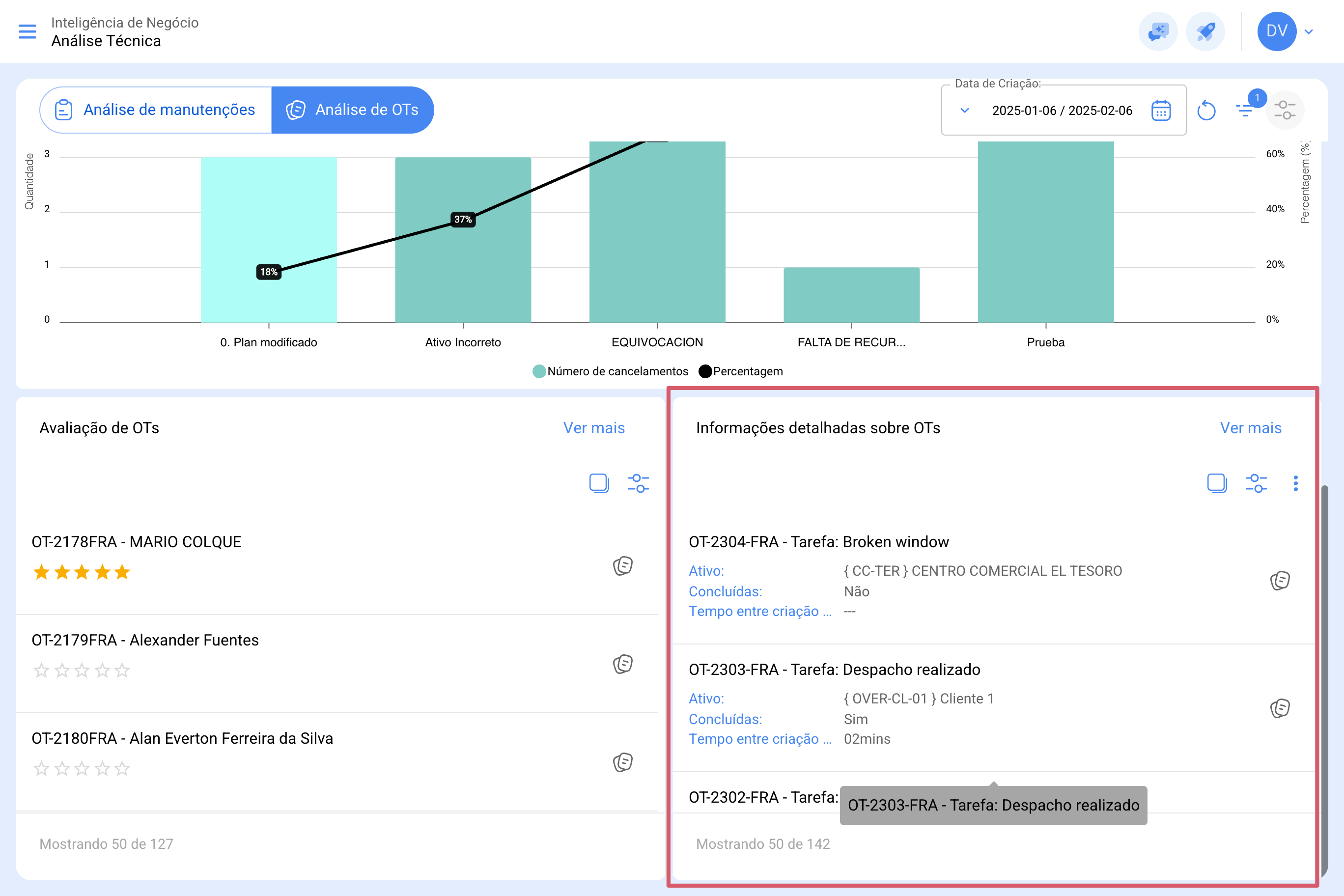1344x896 pixels.
Task: Click { OVER-CL-01 } Cliente 1 asset value
Action: tap(919, 699)
